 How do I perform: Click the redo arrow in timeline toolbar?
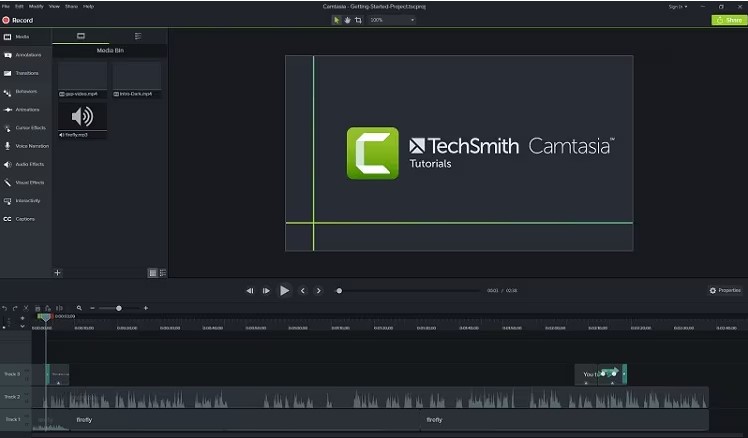(x=15, y=308)
